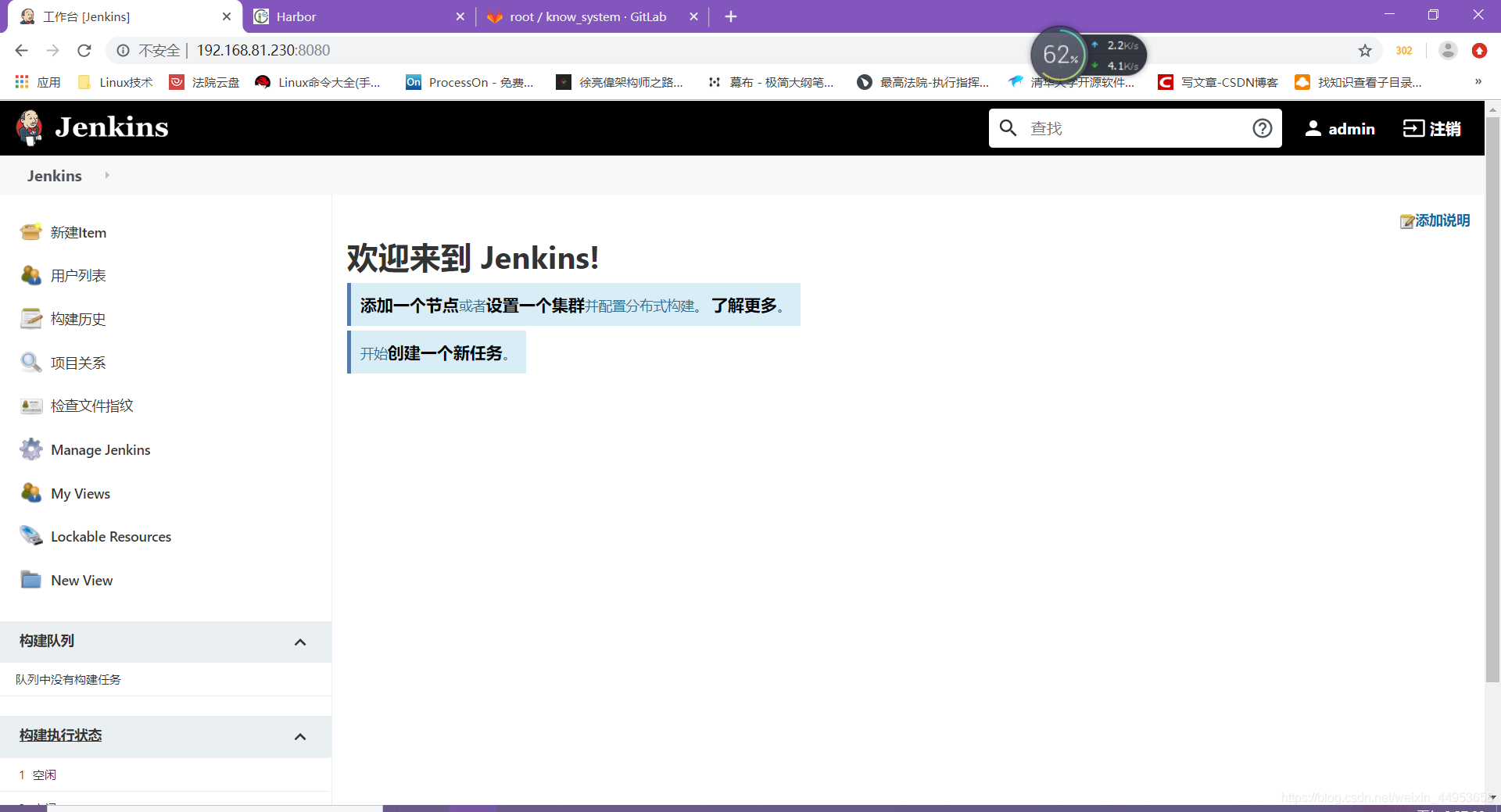Click the user list people icon
This screenshot has height=812, width=1501.
pos(31,275)
